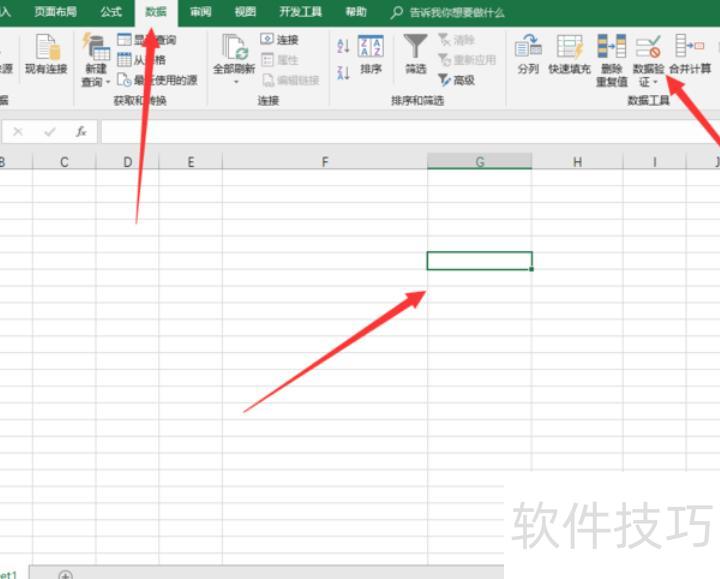Select column C header
Screen dimensions: 720x579
pyautogui.click(x=64, y=162)
